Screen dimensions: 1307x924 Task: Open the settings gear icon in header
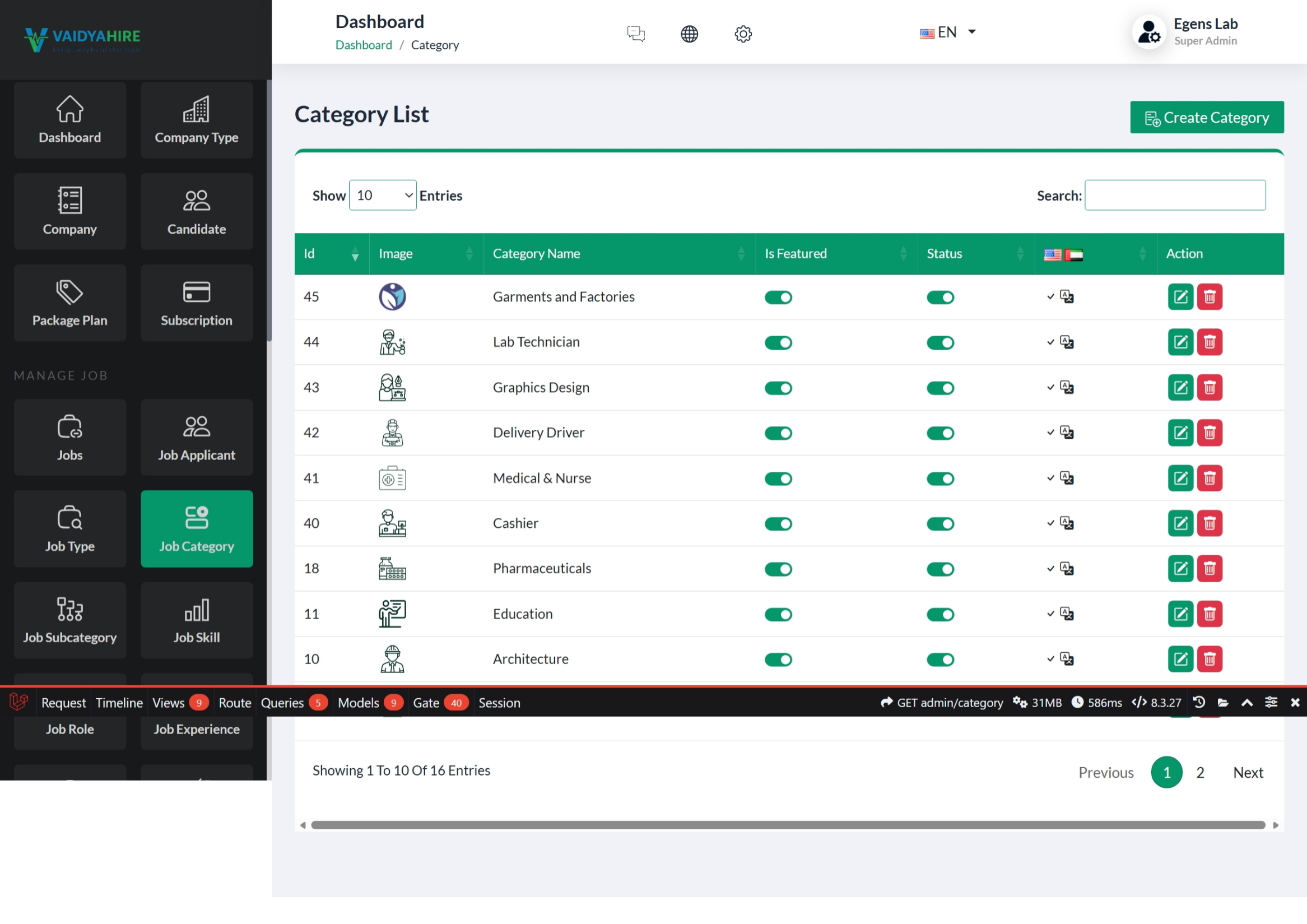(x=742, y=34)
